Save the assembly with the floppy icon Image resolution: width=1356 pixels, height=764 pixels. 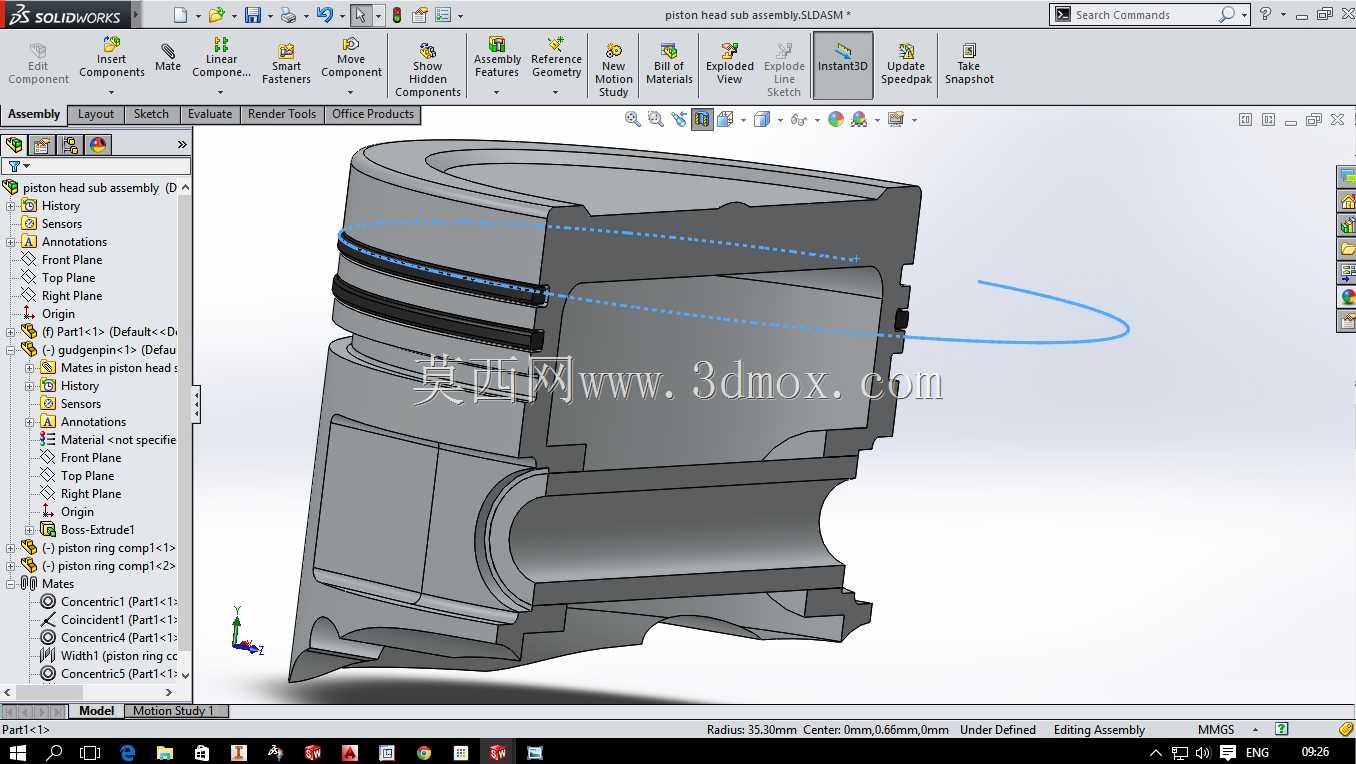tap(253, 15)
